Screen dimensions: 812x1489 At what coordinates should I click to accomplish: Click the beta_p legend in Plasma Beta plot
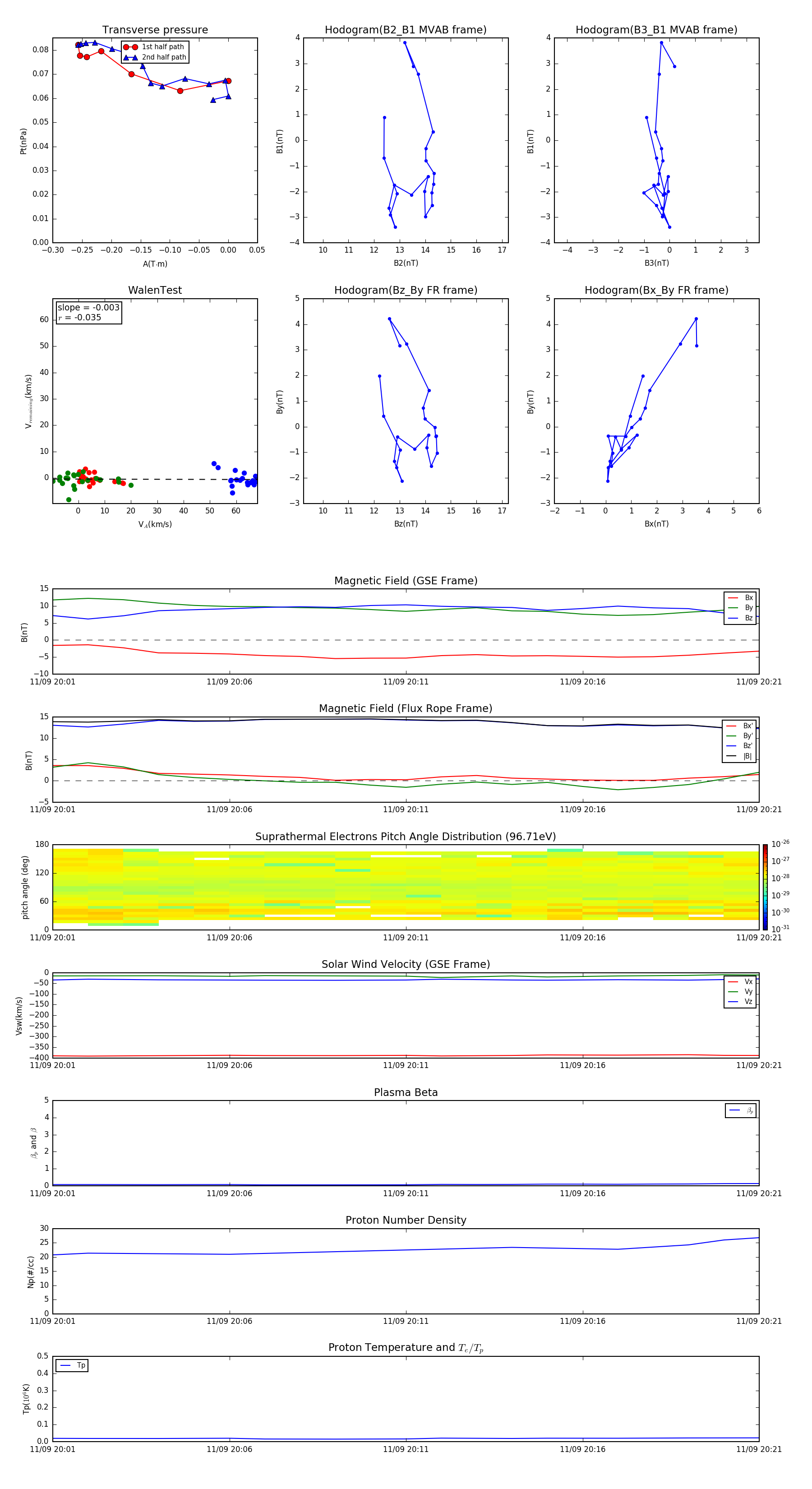click(741, 1110)
